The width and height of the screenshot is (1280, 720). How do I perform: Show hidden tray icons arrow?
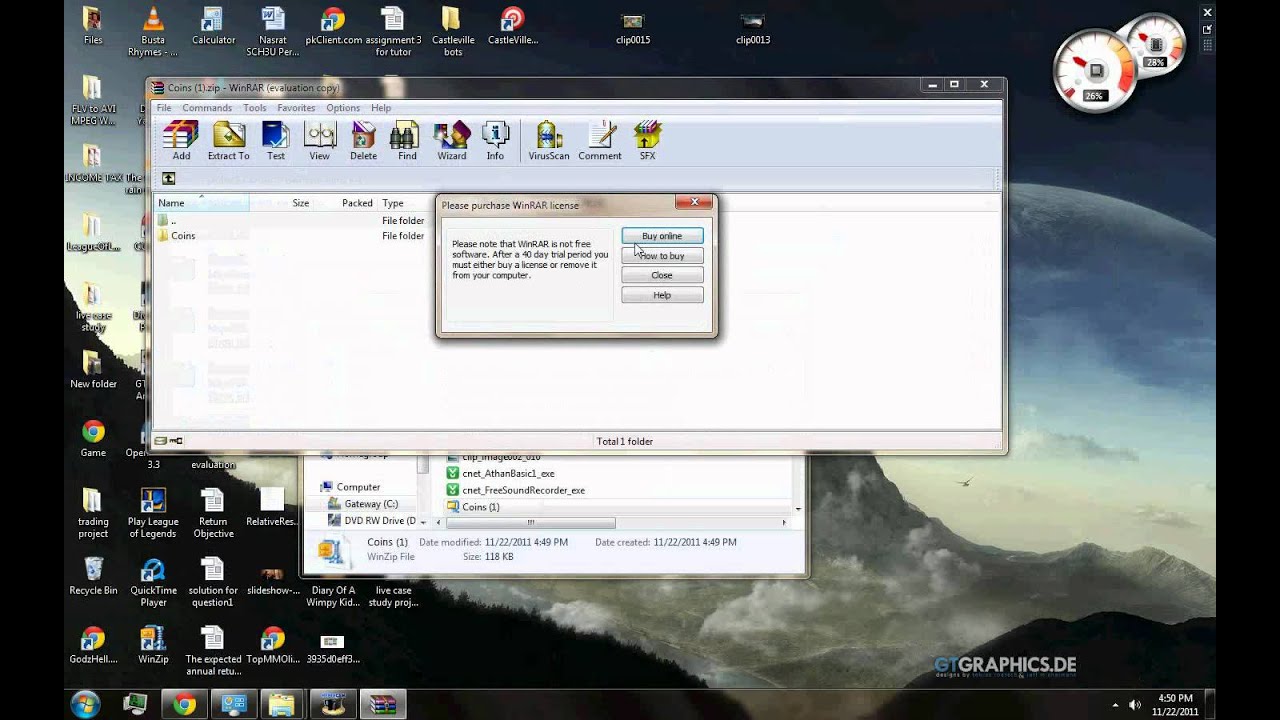(x=1116, y=704)
